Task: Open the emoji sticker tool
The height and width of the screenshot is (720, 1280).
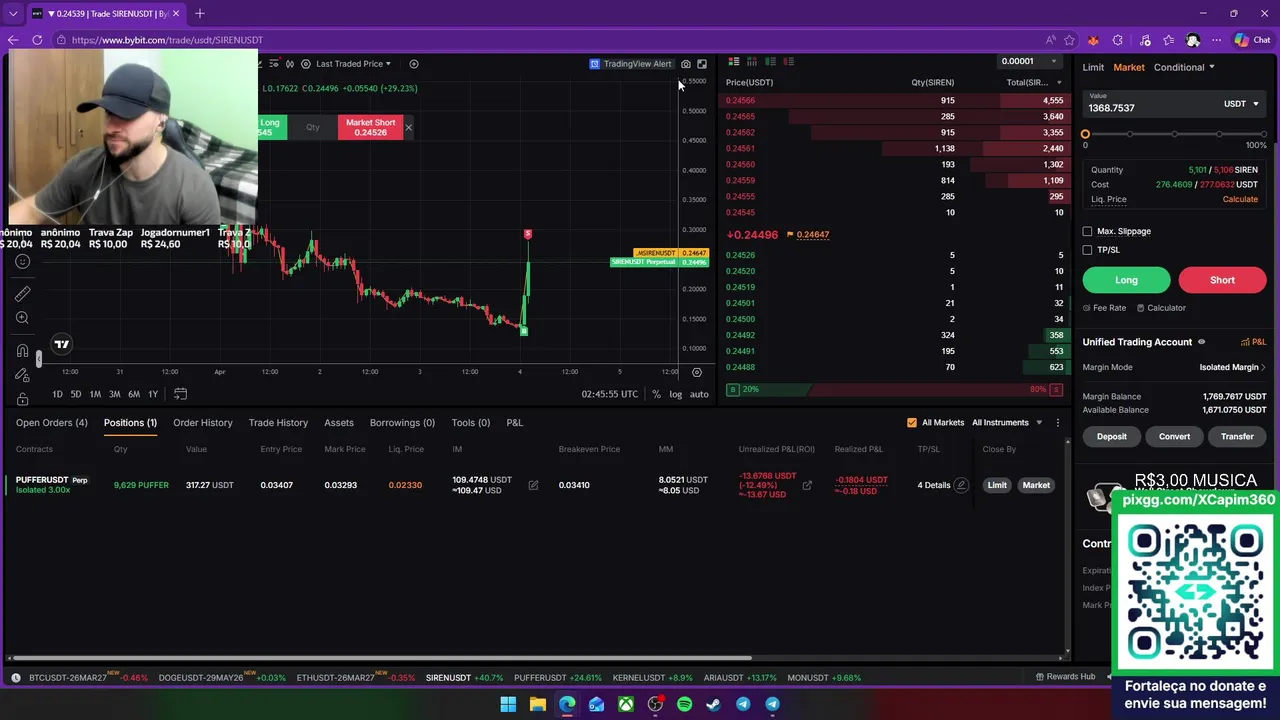Action: (x=22, y=262)
